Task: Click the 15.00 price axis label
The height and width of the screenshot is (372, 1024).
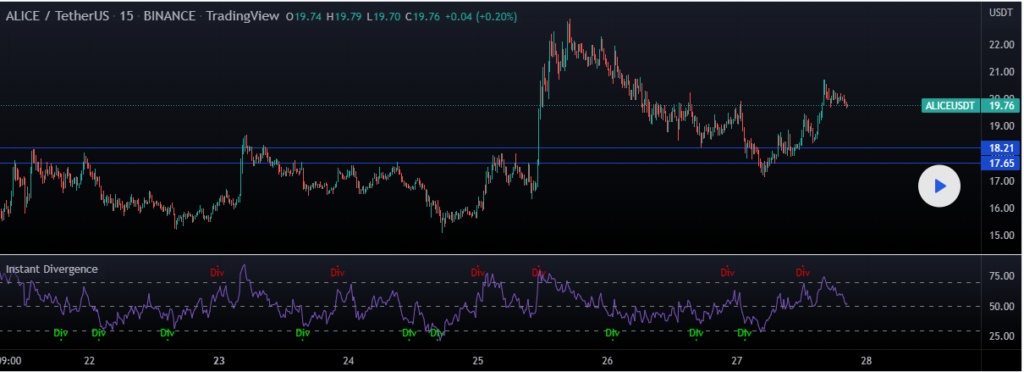Action: click(x=1001, y=236)
